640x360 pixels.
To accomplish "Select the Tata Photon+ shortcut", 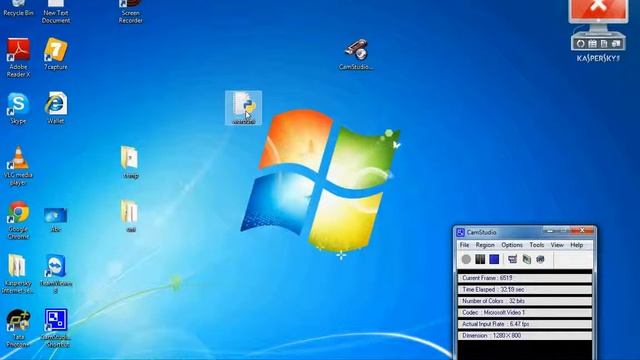I will click(x=18, y=328).
